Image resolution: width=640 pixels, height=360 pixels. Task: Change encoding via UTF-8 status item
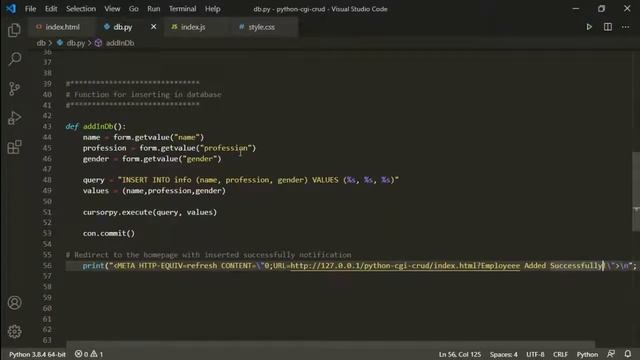point(535,354)
